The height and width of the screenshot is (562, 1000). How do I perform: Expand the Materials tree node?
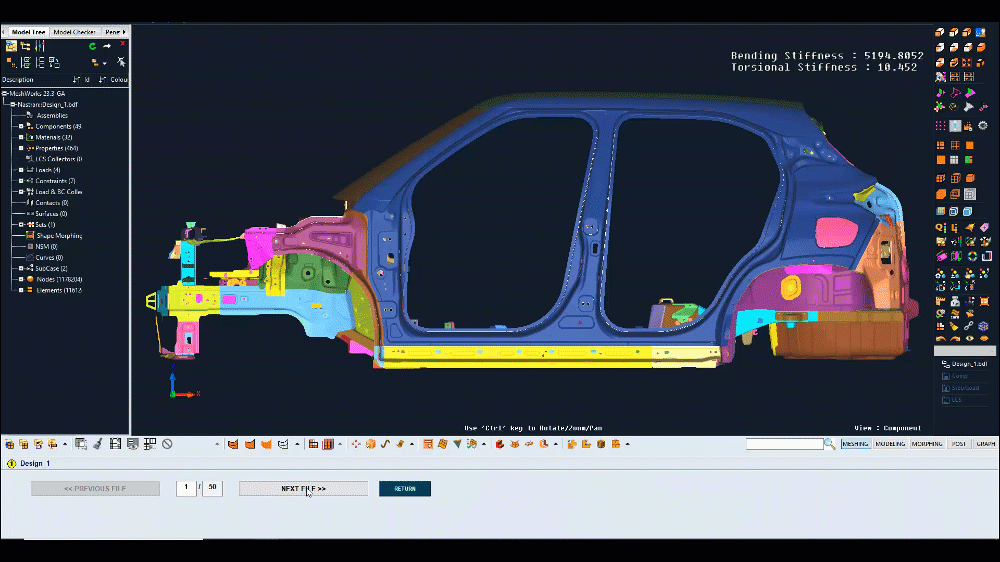point(20,138)
